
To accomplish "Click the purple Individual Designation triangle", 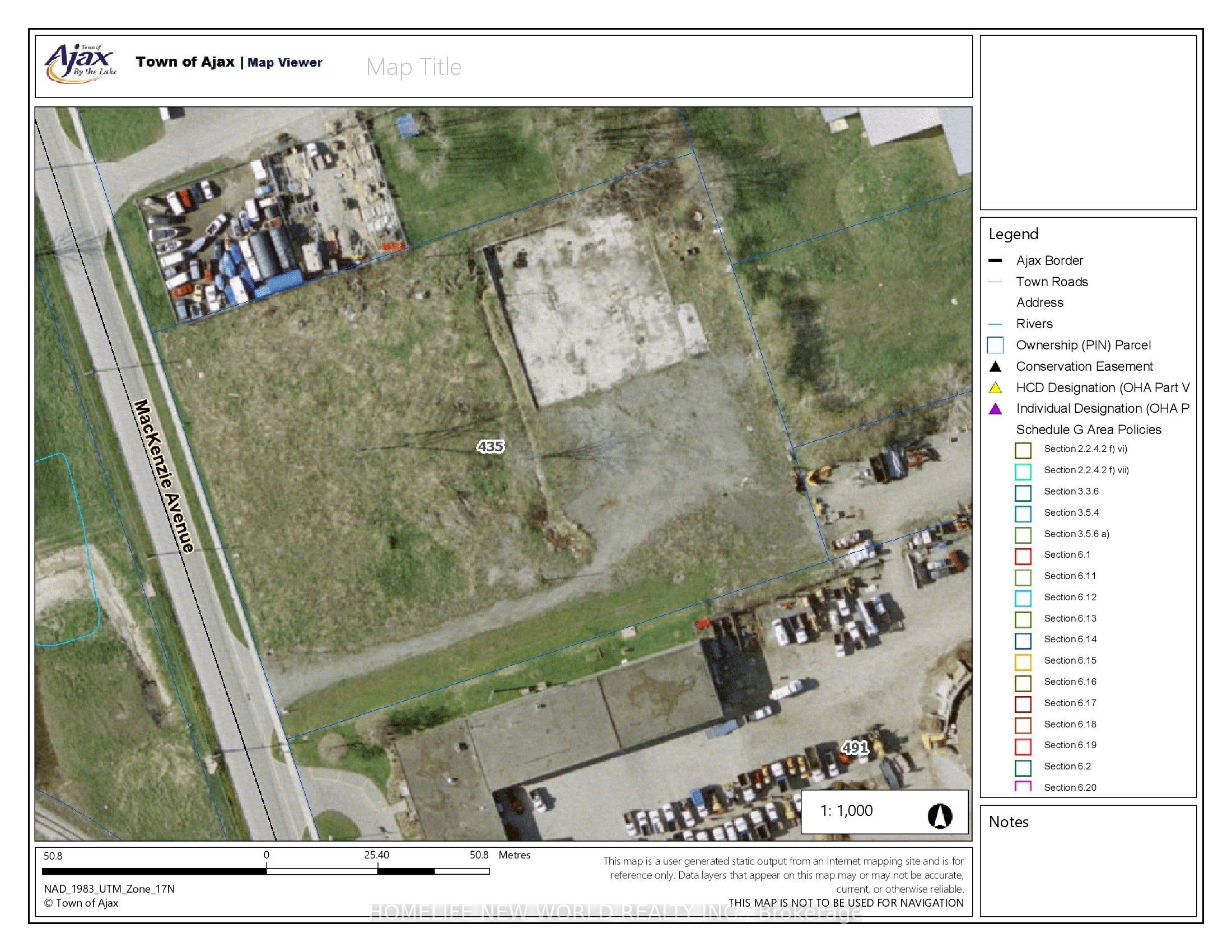I will [x=996, y=409].
